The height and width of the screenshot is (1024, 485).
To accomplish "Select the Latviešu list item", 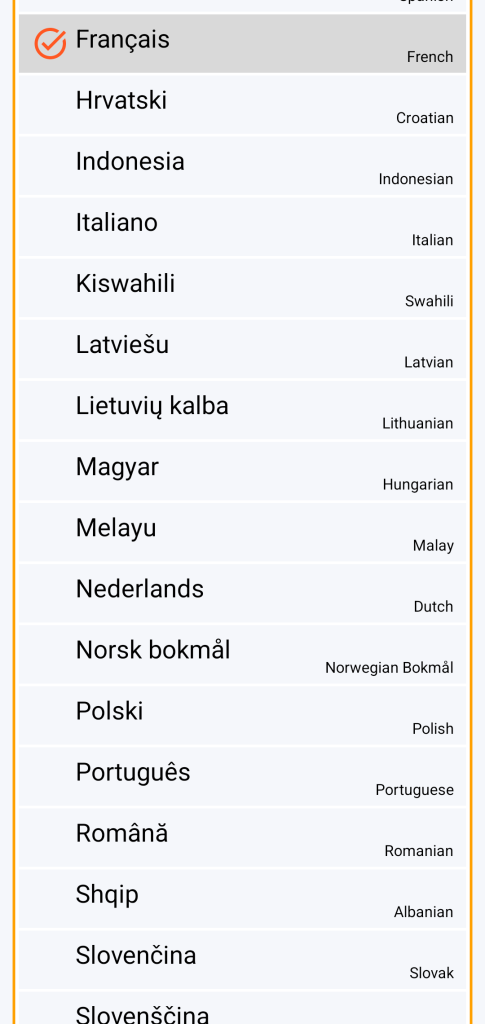I will click(x=242, y=349).
